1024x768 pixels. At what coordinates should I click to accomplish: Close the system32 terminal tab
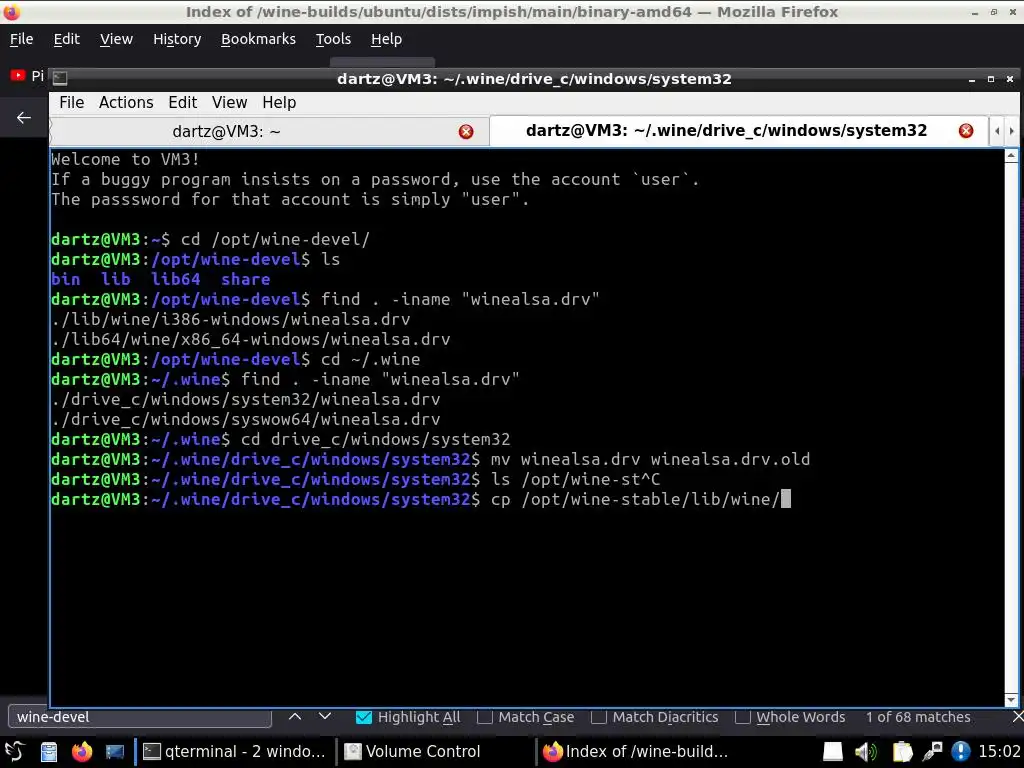click(966, 131)
